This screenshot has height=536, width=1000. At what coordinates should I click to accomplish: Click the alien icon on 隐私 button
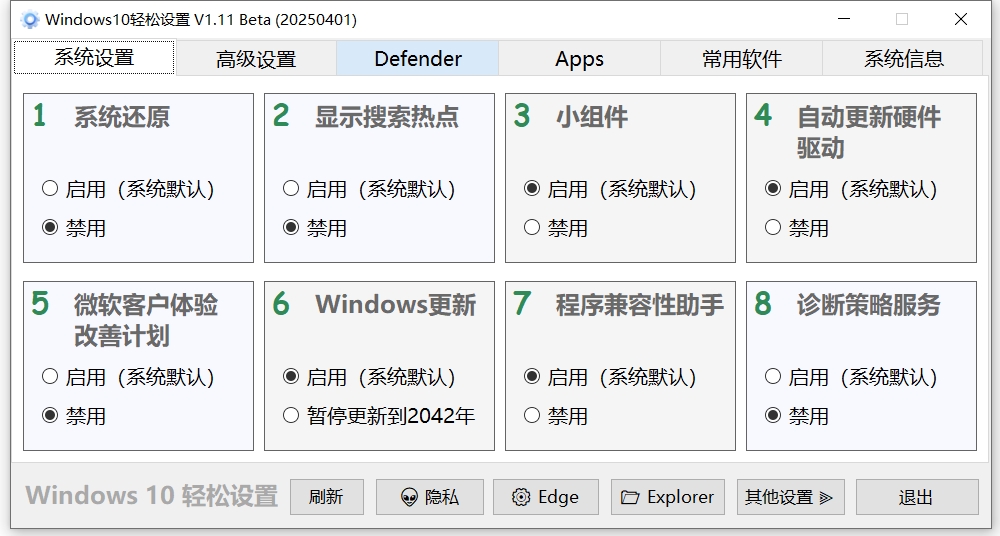coord(409,498)
